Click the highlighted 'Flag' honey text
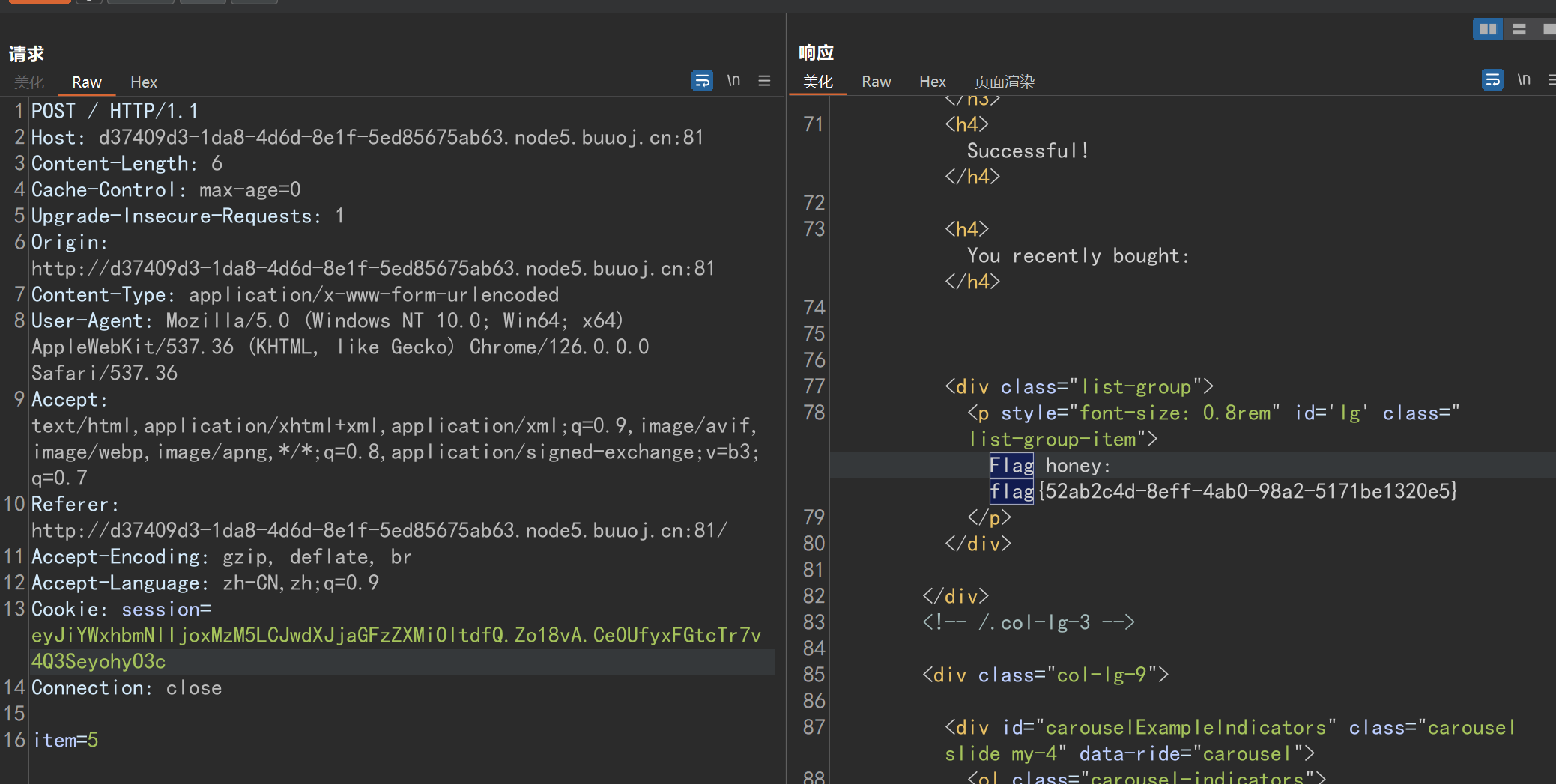 (1011, 466)
